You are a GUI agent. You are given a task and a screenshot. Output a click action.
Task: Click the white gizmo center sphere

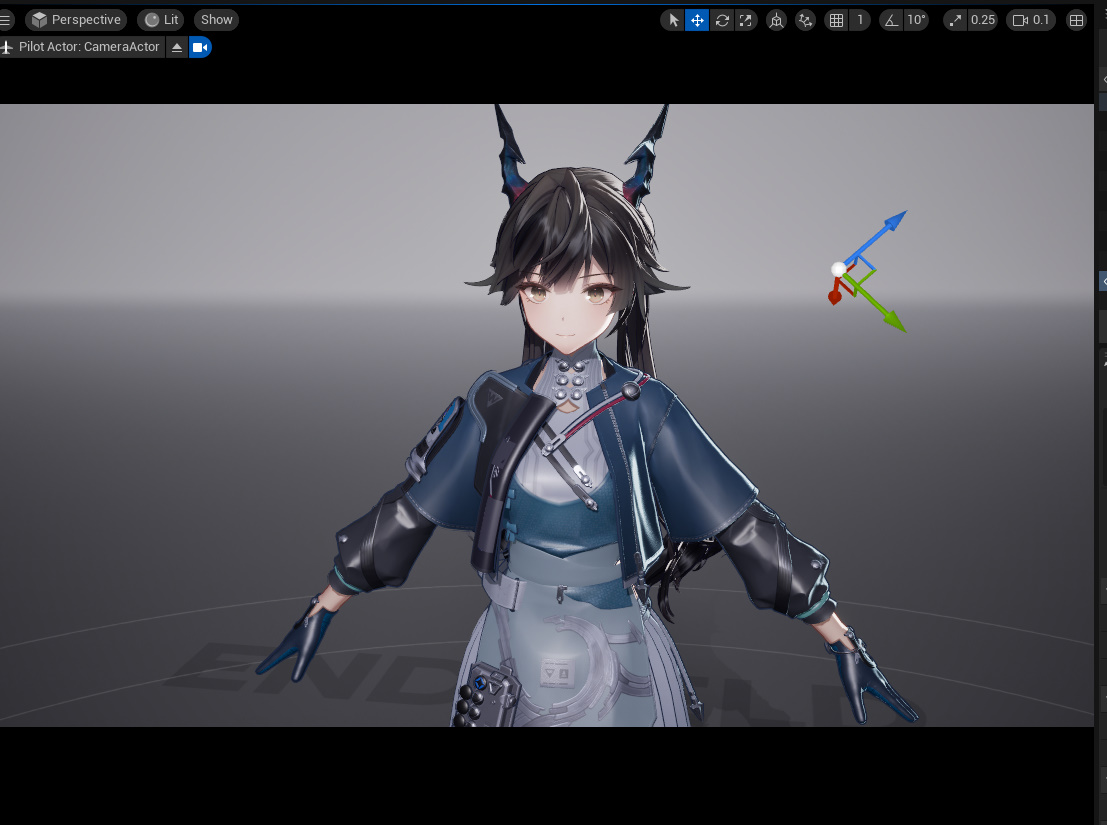[x=838, y=269]
